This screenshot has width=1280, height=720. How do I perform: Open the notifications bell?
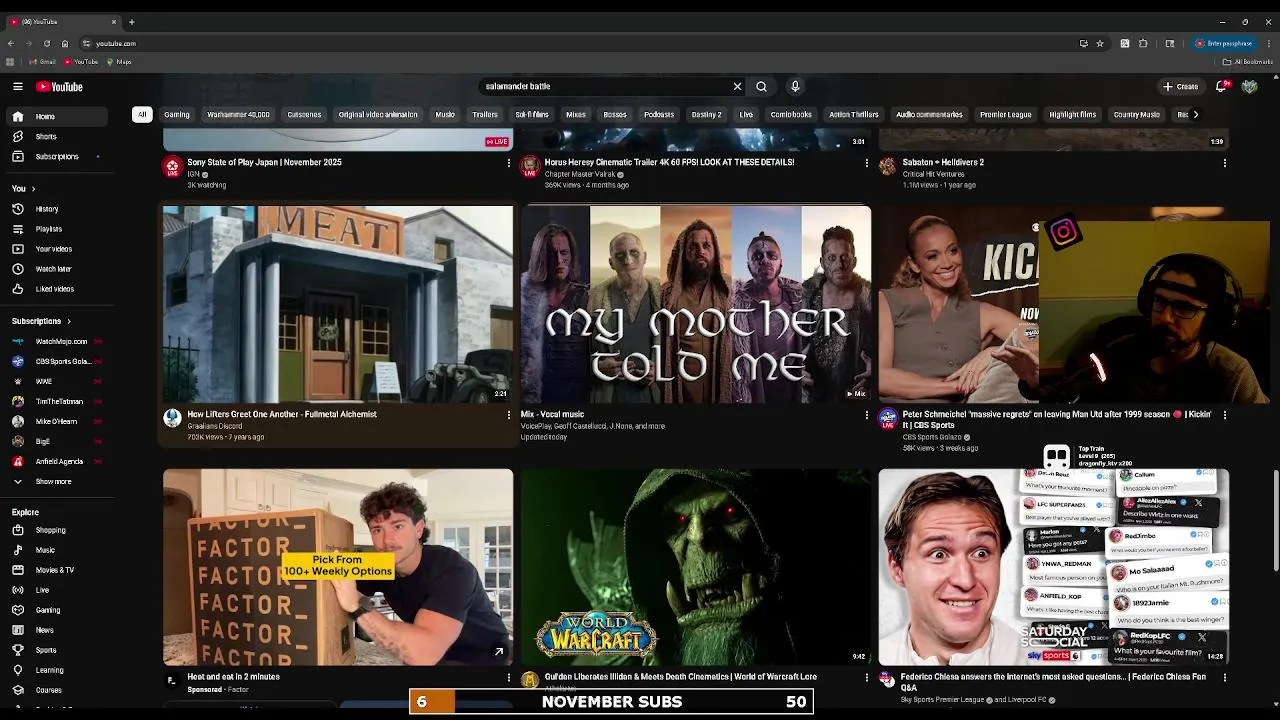(1221, 87)
